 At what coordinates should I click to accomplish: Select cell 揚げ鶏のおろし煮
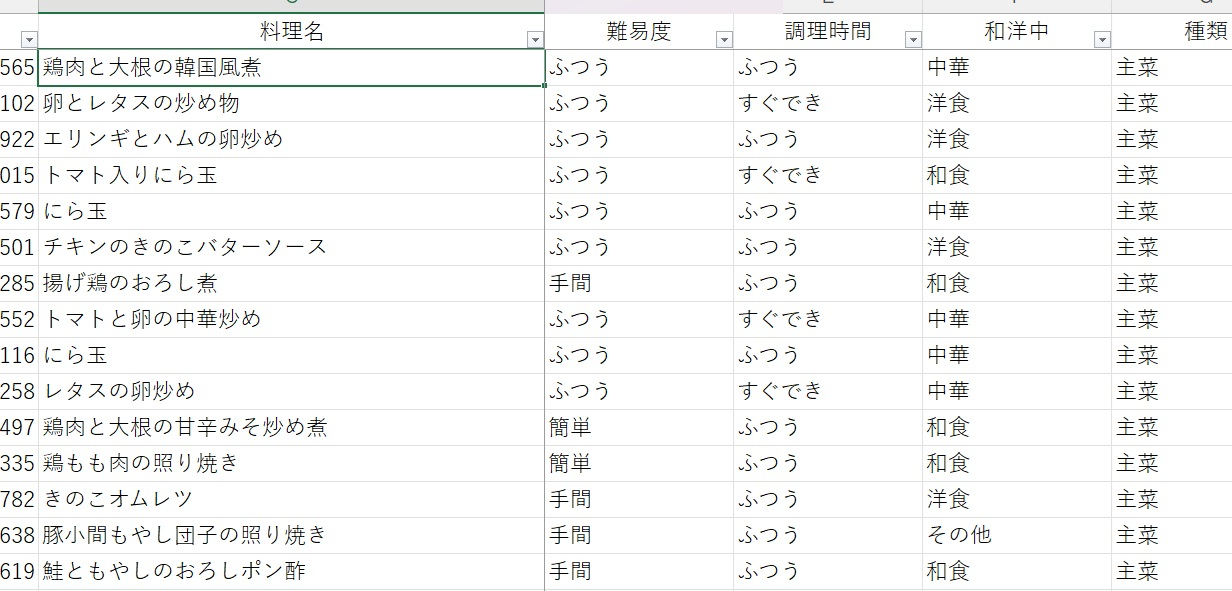tap(291, 284)
